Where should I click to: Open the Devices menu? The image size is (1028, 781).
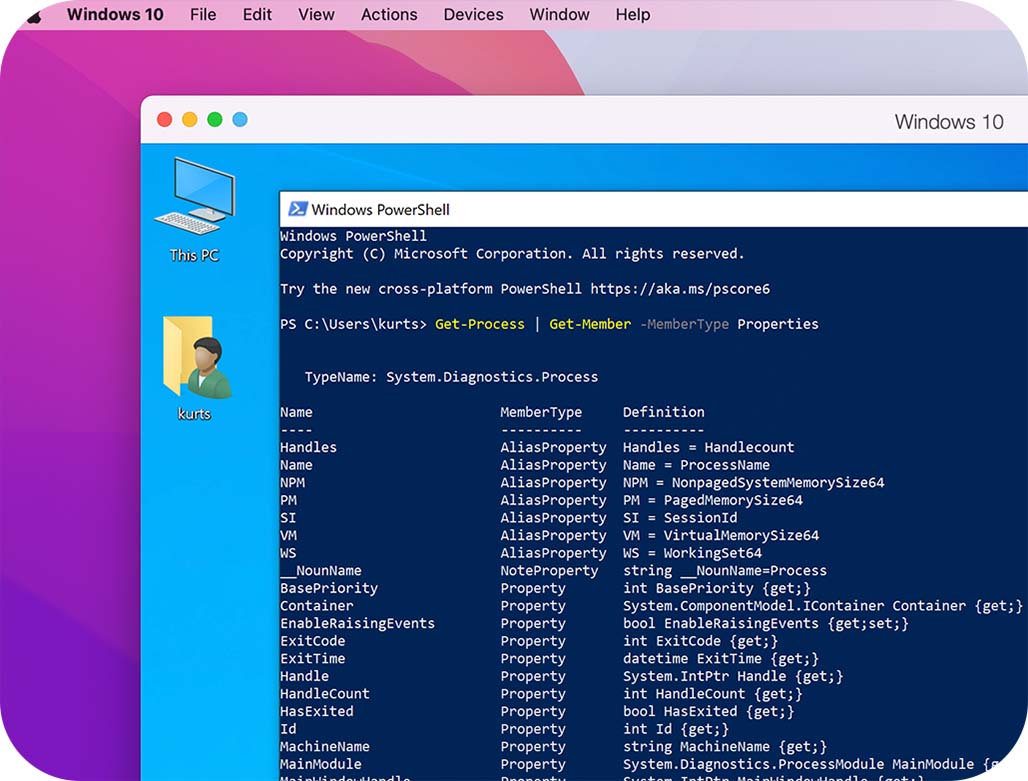click(x=473, y=14)
